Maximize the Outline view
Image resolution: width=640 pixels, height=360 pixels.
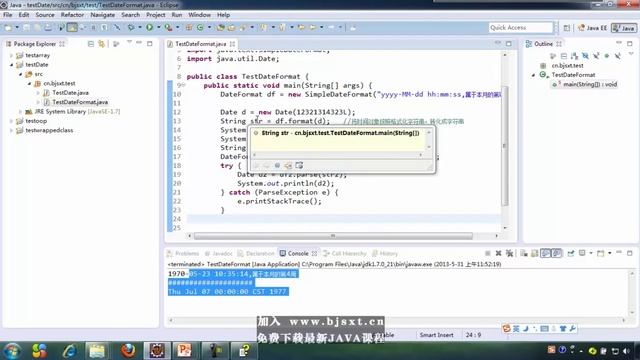tap(630, 43)
